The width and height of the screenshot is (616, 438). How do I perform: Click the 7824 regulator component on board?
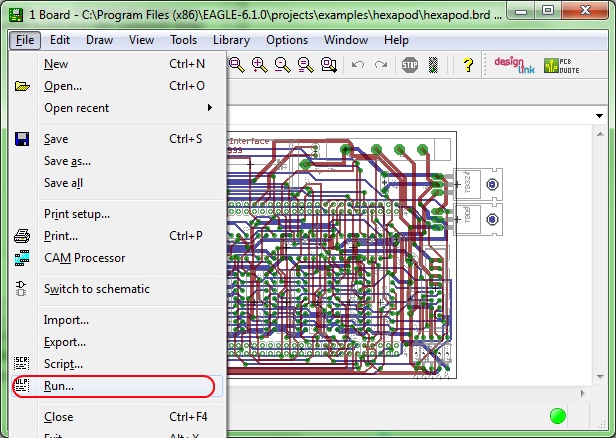click(478, 184)
